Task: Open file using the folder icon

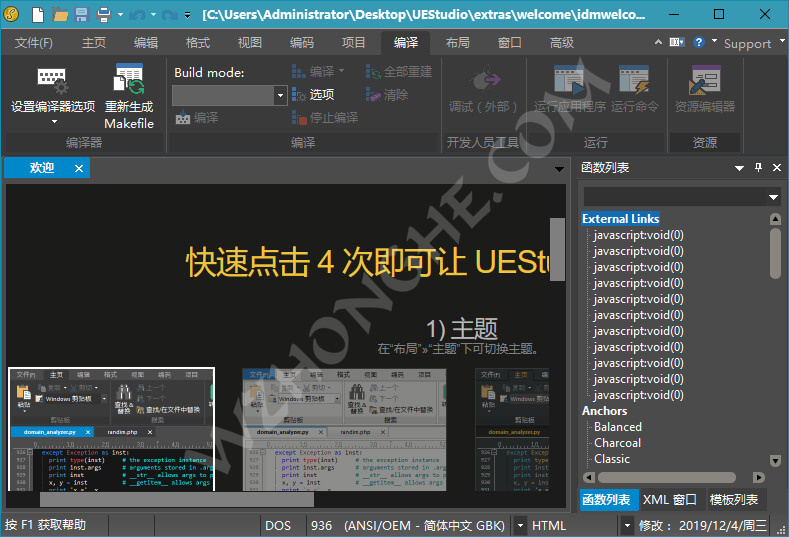Action: pyautogui.click(x=60, y=15)
